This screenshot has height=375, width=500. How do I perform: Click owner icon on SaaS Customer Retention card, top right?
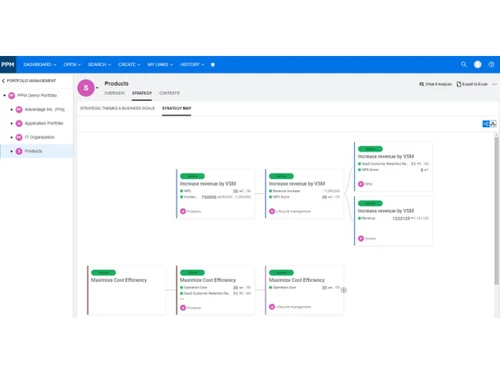coord(361,184)
